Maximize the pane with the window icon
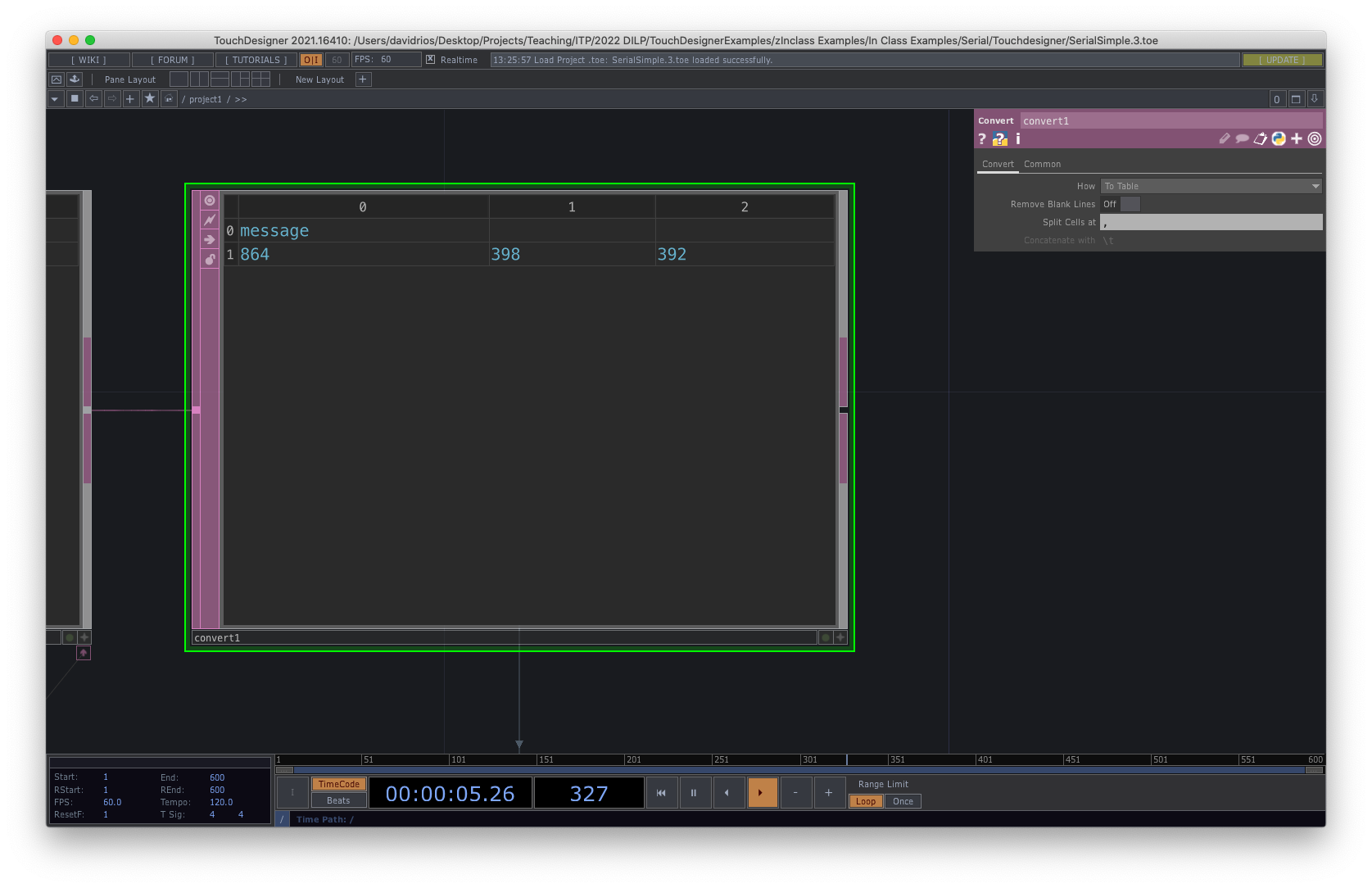 click(x=1296, y=99)
